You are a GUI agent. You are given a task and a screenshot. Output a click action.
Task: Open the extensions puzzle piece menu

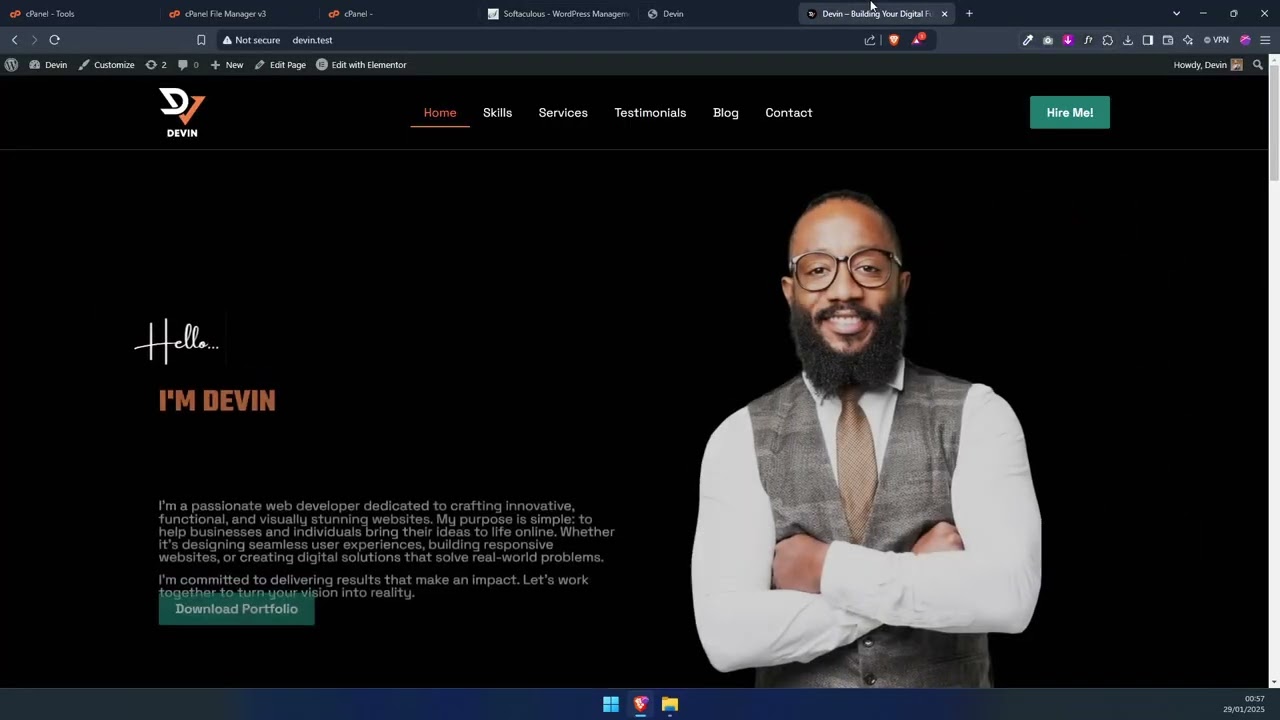[x=1108, y=40]
